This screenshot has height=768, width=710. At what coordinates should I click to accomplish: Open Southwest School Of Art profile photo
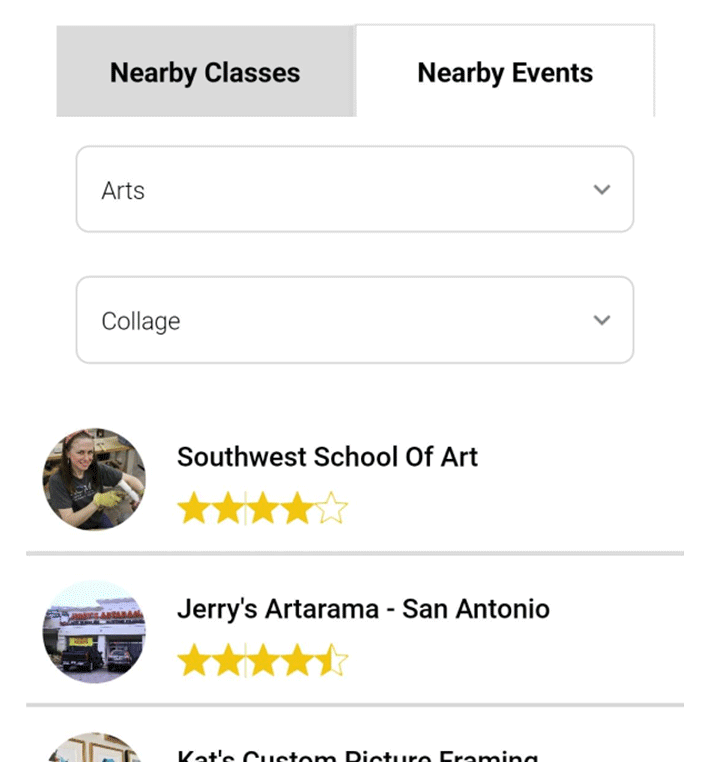[x=94, y=480]
